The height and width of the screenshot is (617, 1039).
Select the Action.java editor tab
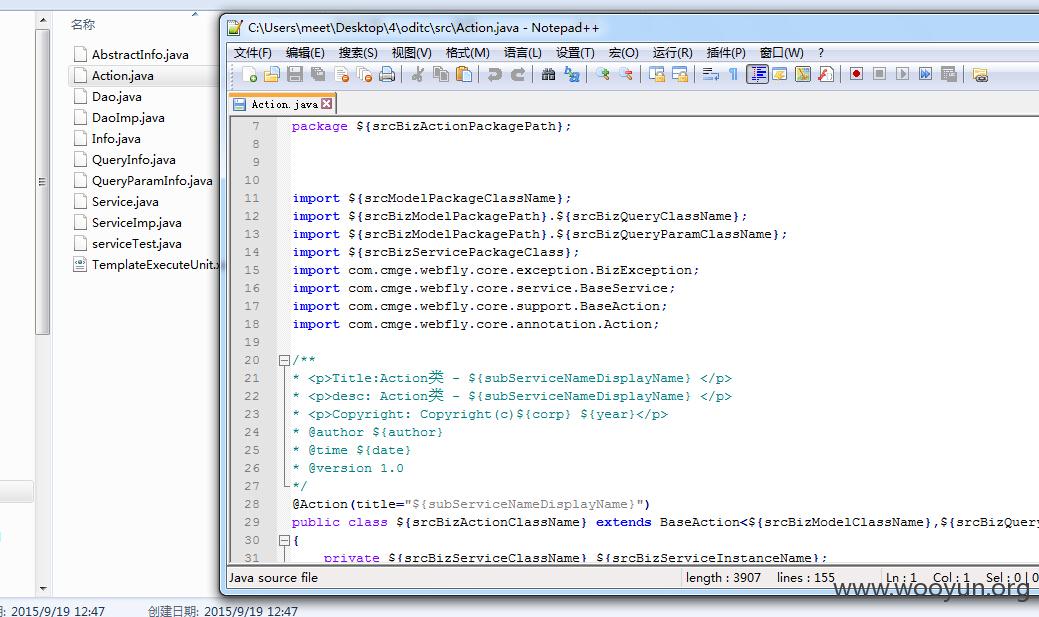pos(283,104)
